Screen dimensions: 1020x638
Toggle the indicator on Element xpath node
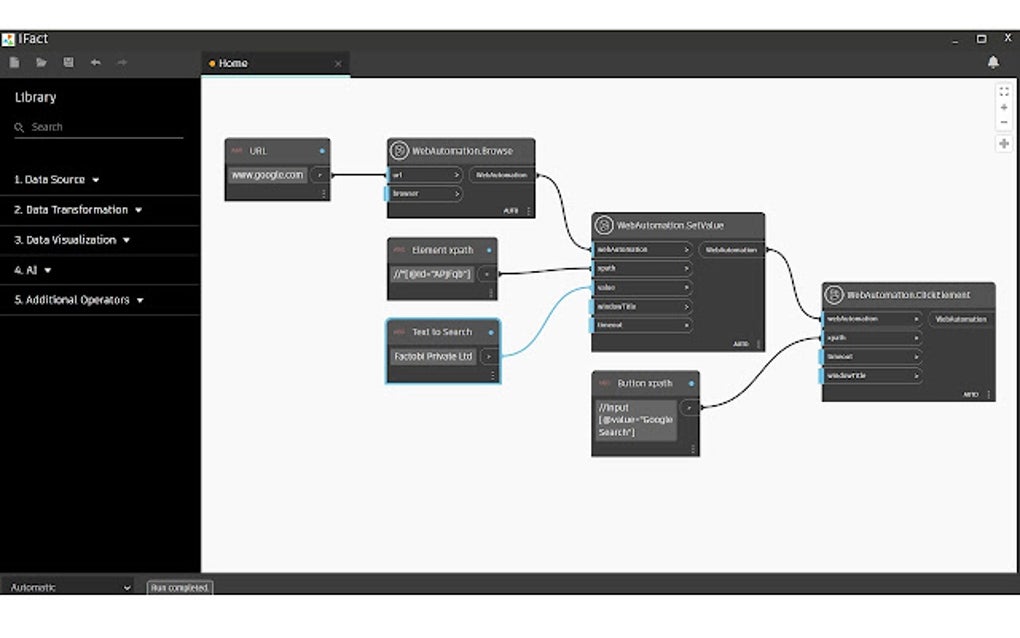click(x=488, y=250)
